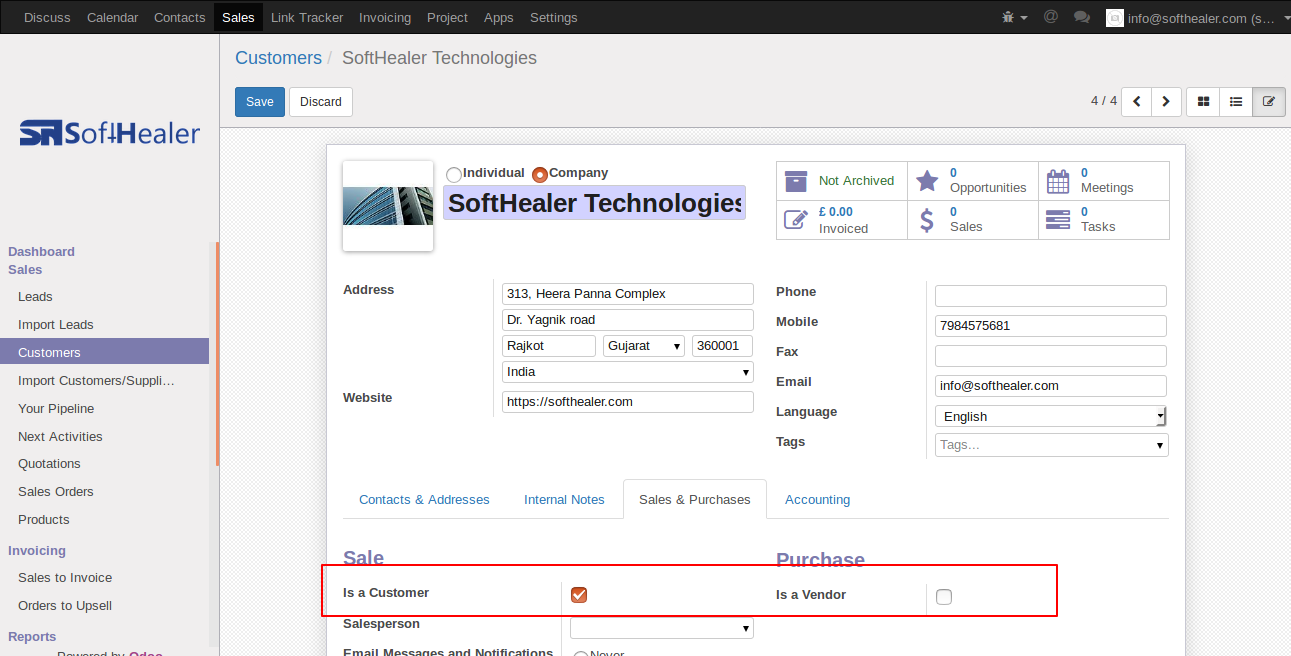
Task: Open Next Activities in the sidebar
Action: (x=60, y=436)
